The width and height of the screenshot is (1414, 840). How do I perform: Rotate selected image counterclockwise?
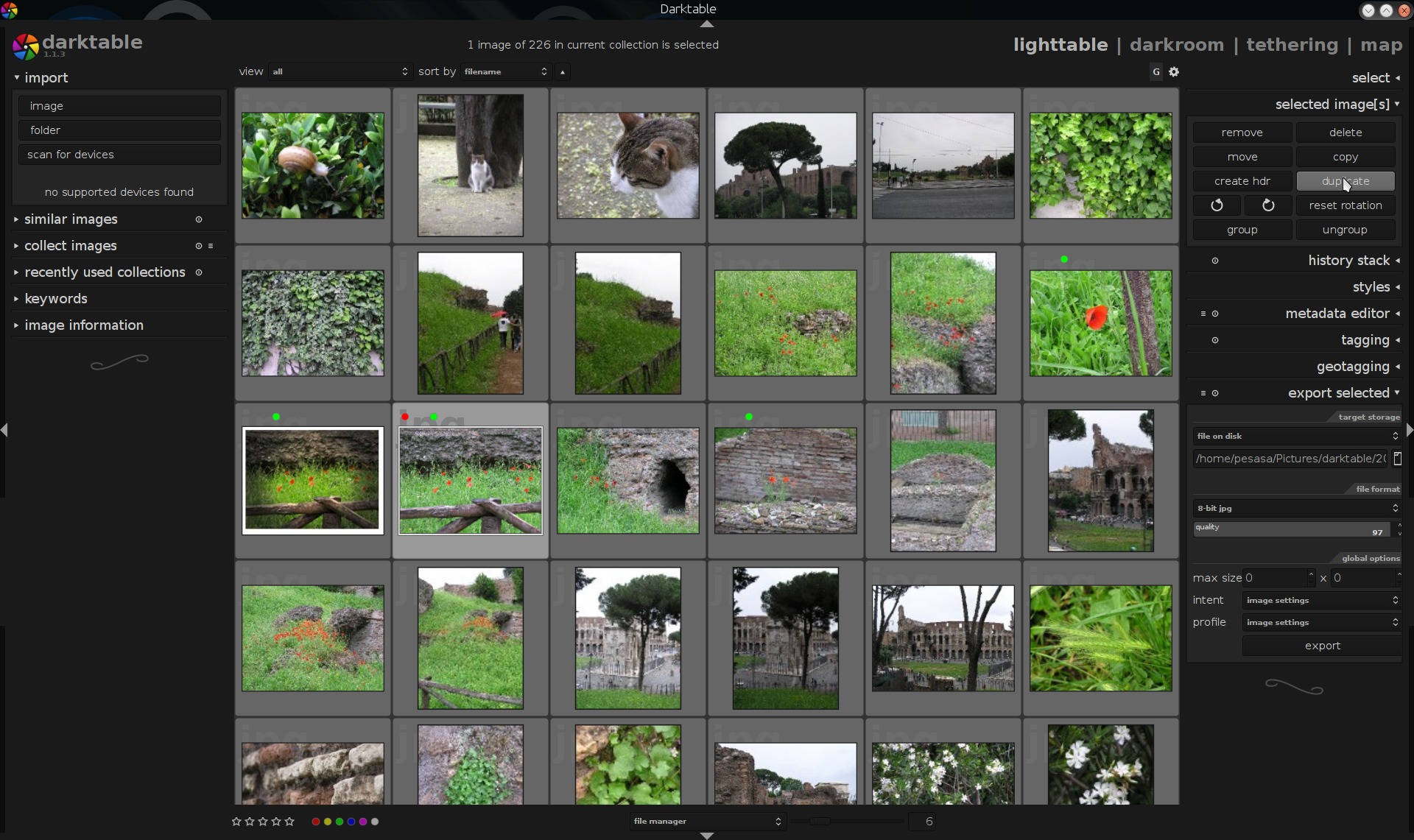[1217, 205]
